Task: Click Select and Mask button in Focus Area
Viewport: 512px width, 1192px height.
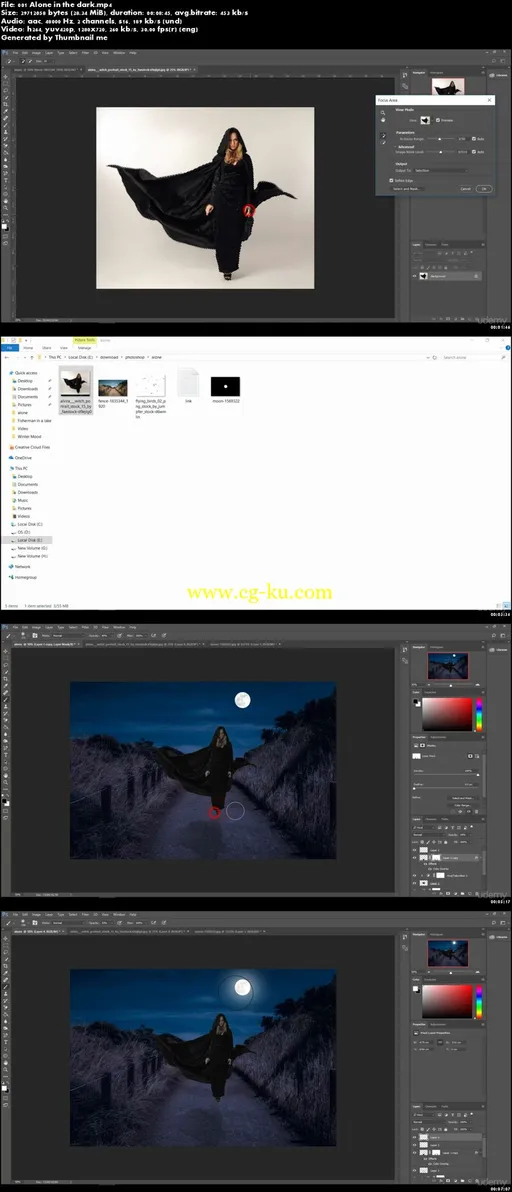Action: coord(408,189)
